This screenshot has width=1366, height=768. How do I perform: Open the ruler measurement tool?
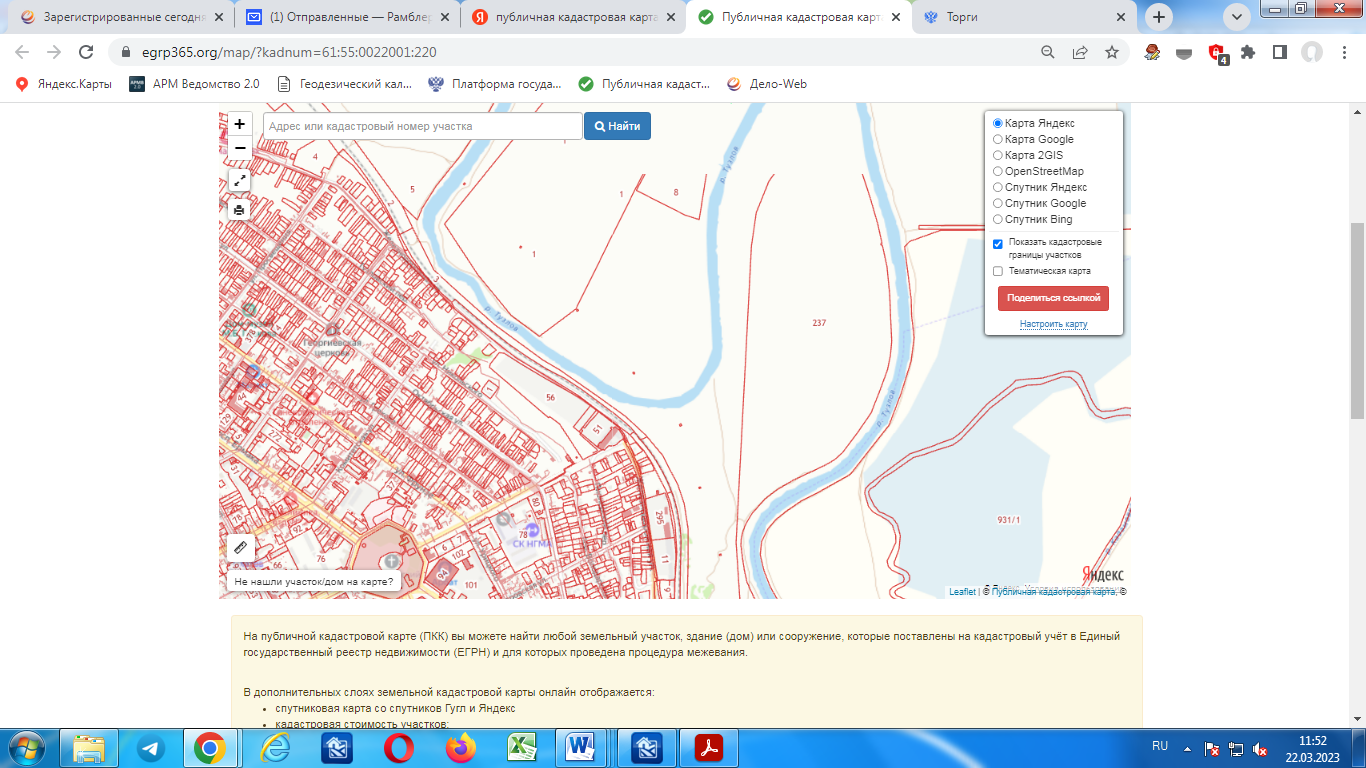[x=240, y=547]
